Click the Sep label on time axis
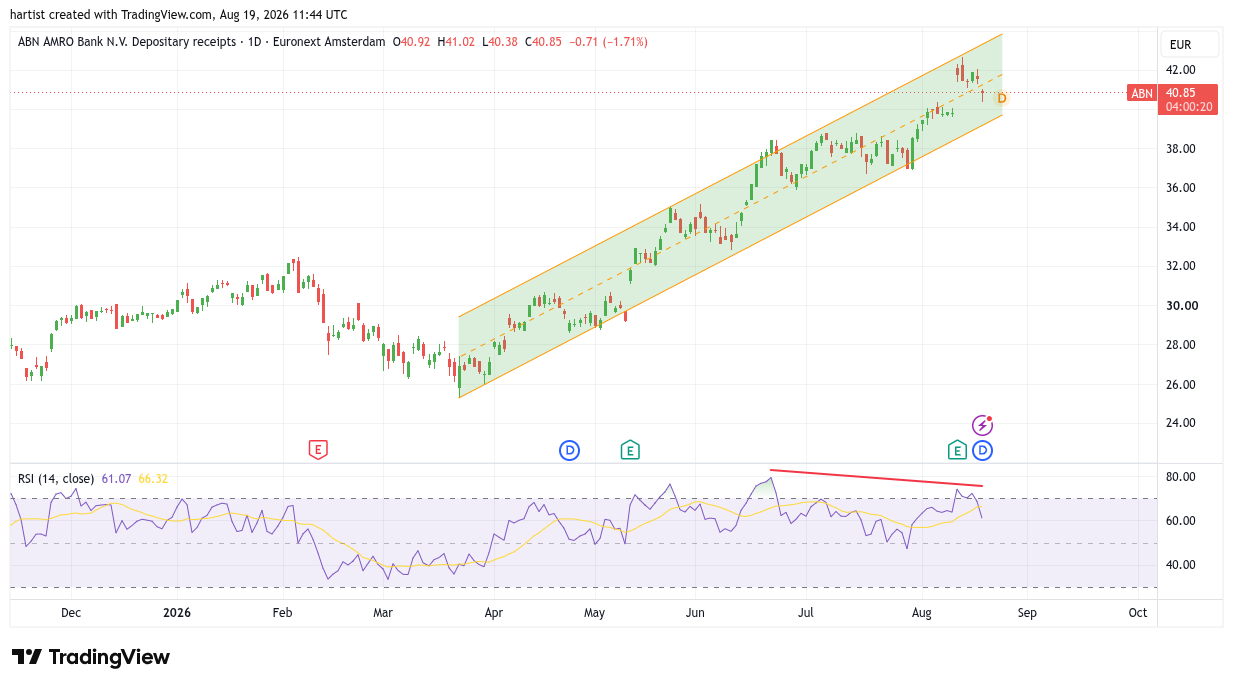This screenshot has width=1233, height=687. 1028,612
